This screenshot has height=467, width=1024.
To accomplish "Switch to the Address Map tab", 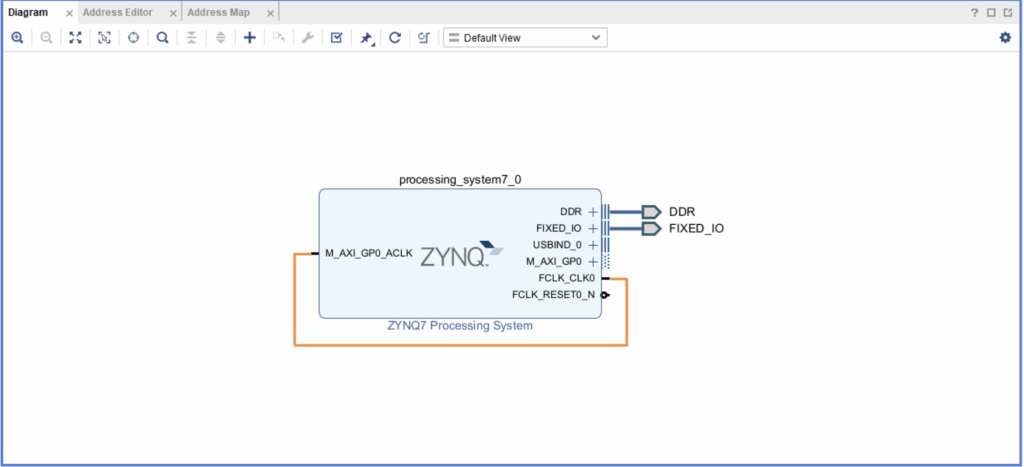I will pyautogui.click(x=218, y=12).
